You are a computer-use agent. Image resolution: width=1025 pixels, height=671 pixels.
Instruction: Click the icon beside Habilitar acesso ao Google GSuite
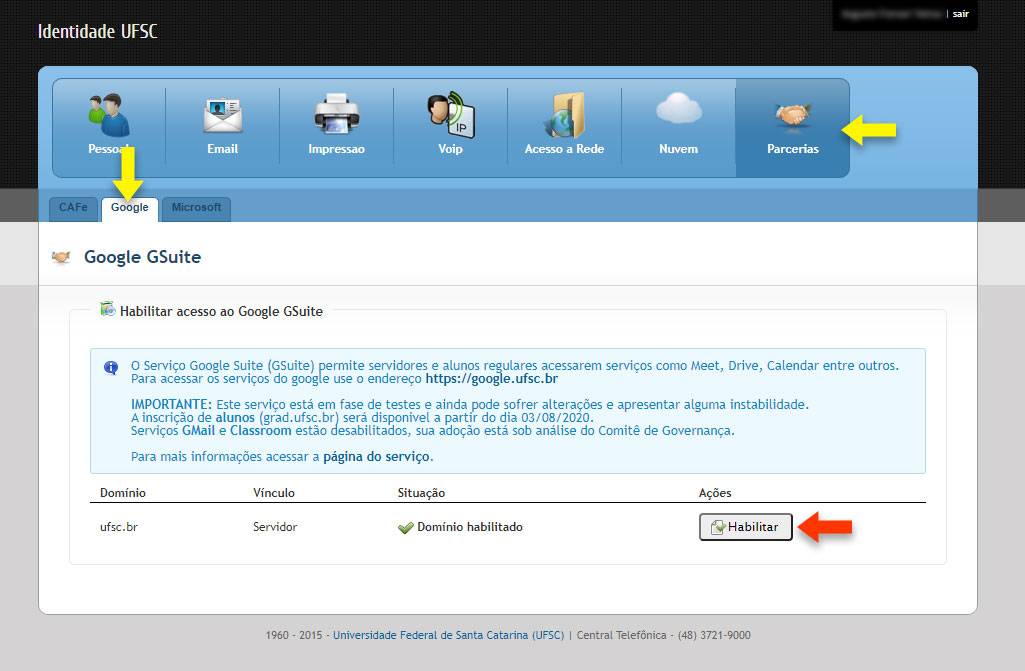(107, 309)
